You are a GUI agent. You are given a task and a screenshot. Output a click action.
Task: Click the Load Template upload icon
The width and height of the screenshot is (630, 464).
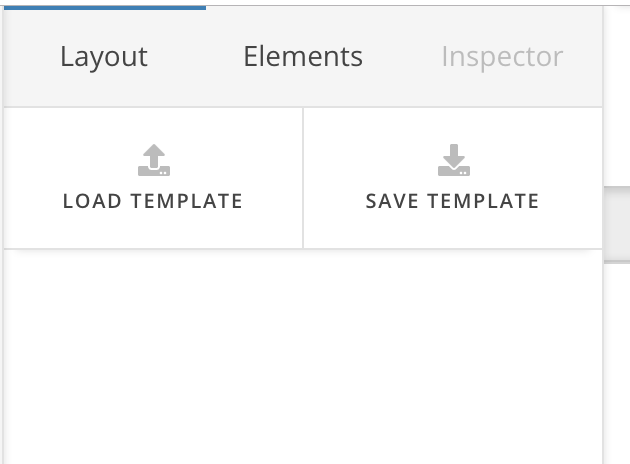coord(153,160)
